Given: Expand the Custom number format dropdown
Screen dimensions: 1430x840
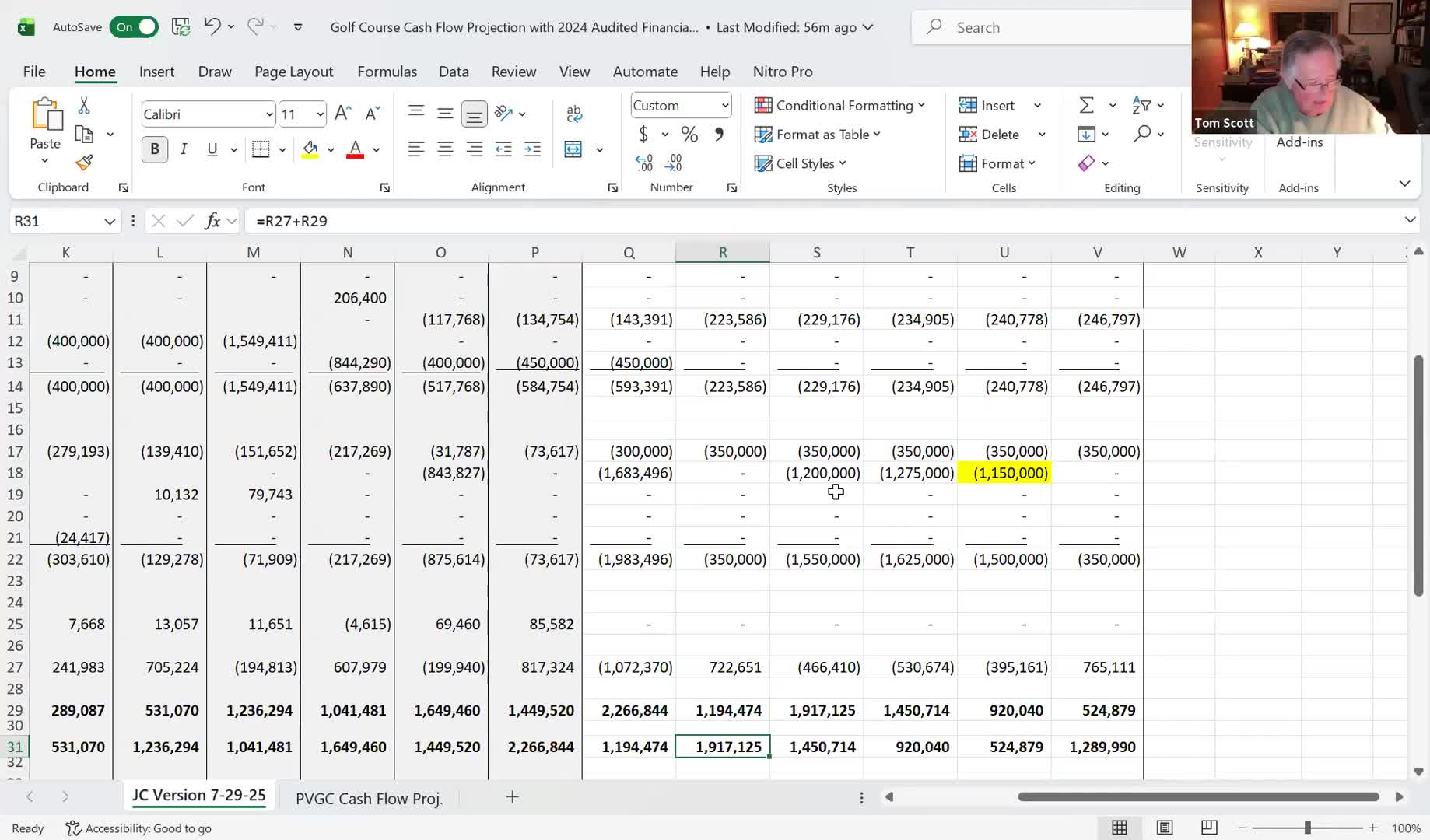Looking at the screenshot, I should 724,105.
